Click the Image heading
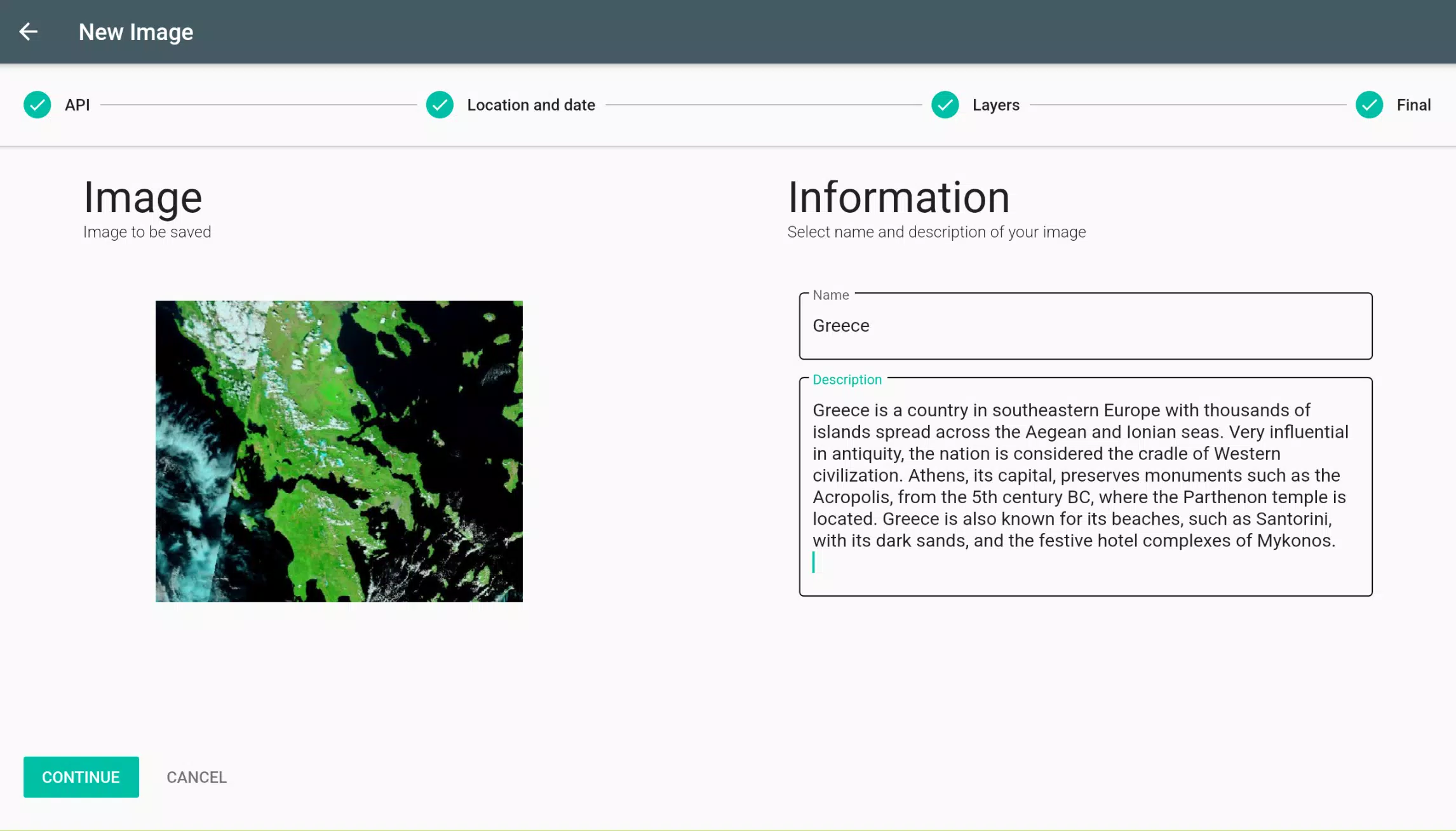 pos(143,198)
